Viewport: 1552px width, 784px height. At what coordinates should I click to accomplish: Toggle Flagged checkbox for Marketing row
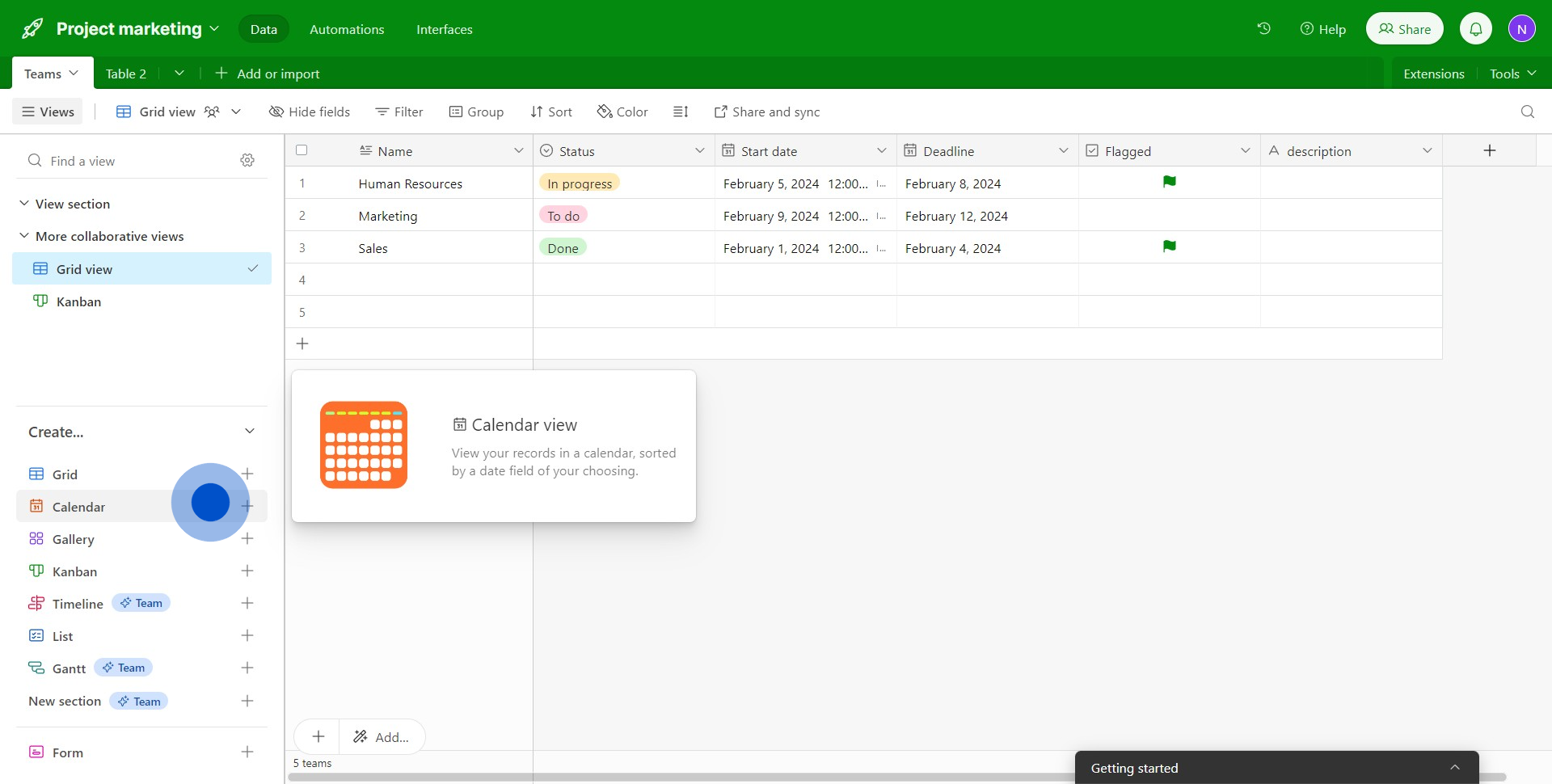coord(1169,216)
